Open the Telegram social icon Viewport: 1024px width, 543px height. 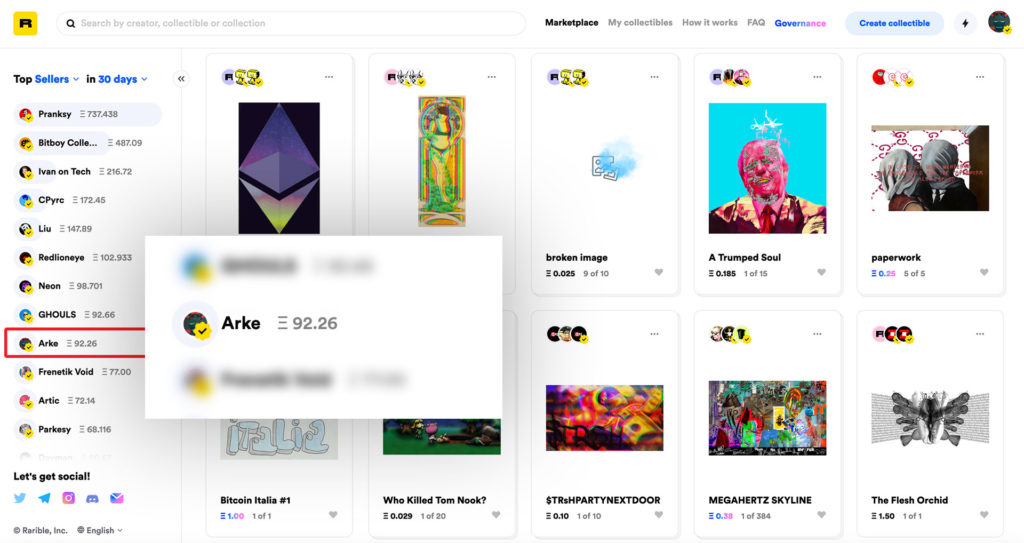coord(44,498)
